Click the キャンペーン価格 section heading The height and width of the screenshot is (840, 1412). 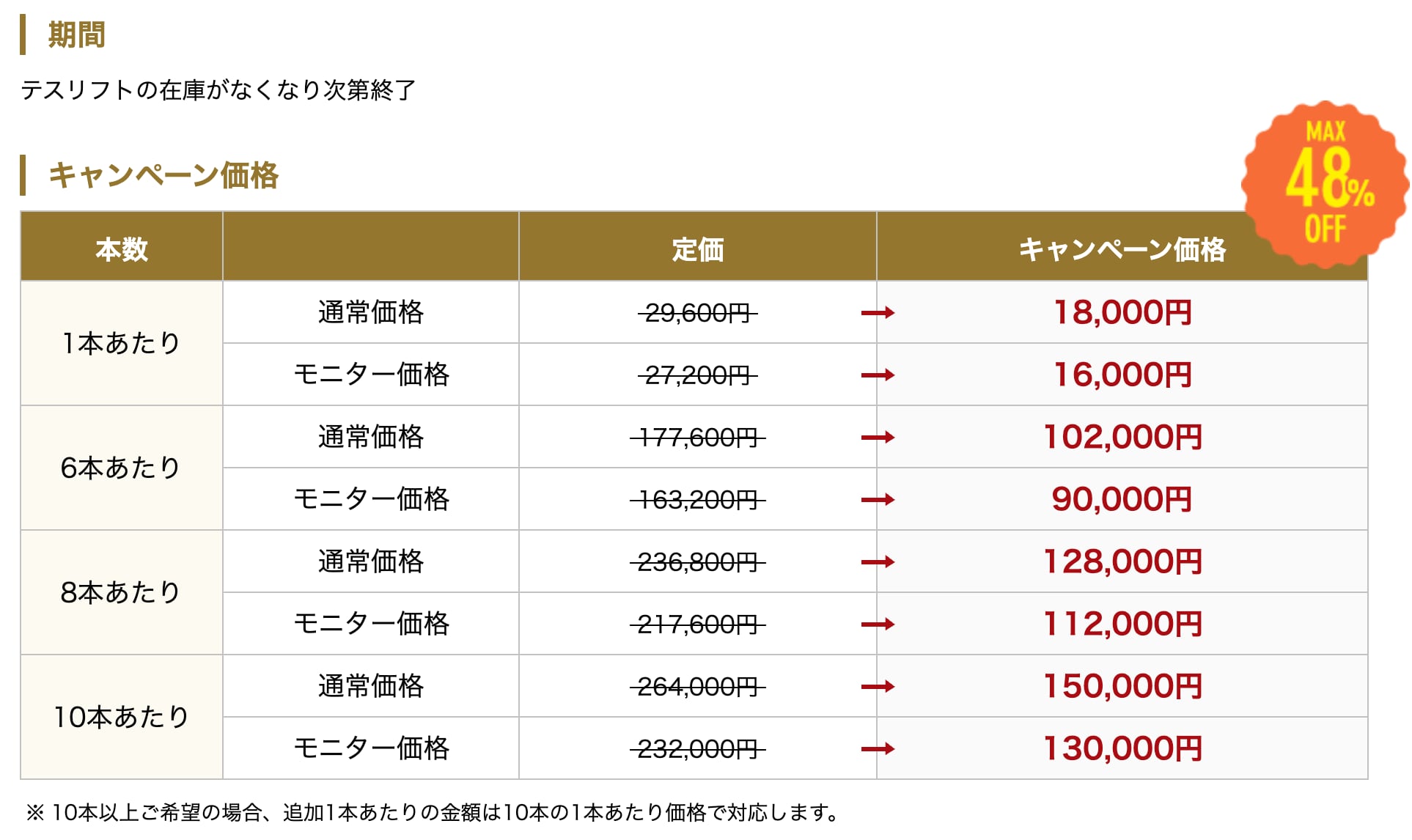pyautogui.click(x=163, y=175)
